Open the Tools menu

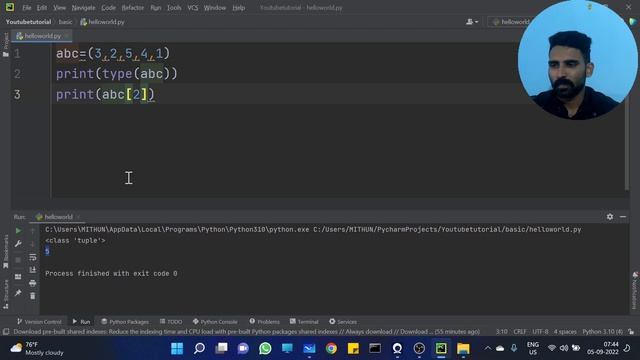coord(174,8)
